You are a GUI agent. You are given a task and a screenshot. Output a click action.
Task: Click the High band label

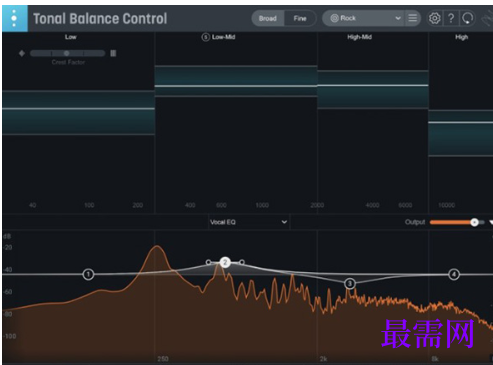(462, 37)
